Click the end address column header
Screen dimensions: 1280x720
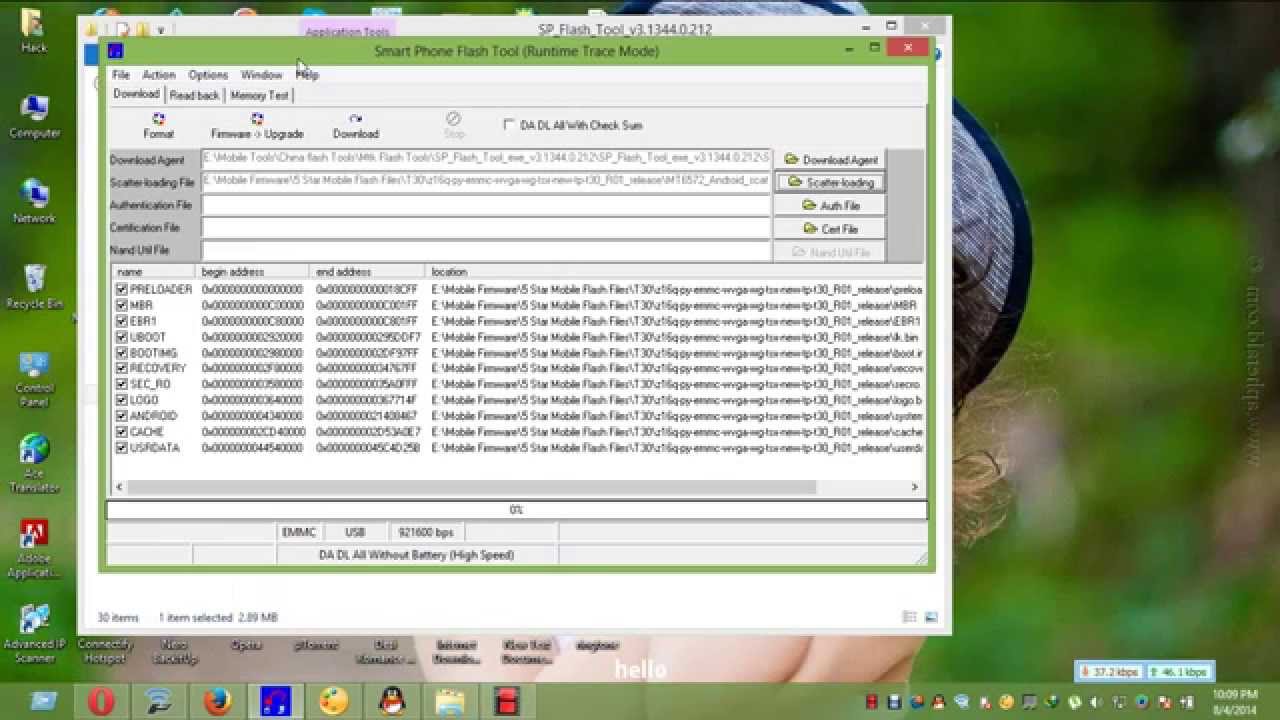pos(368,272)
